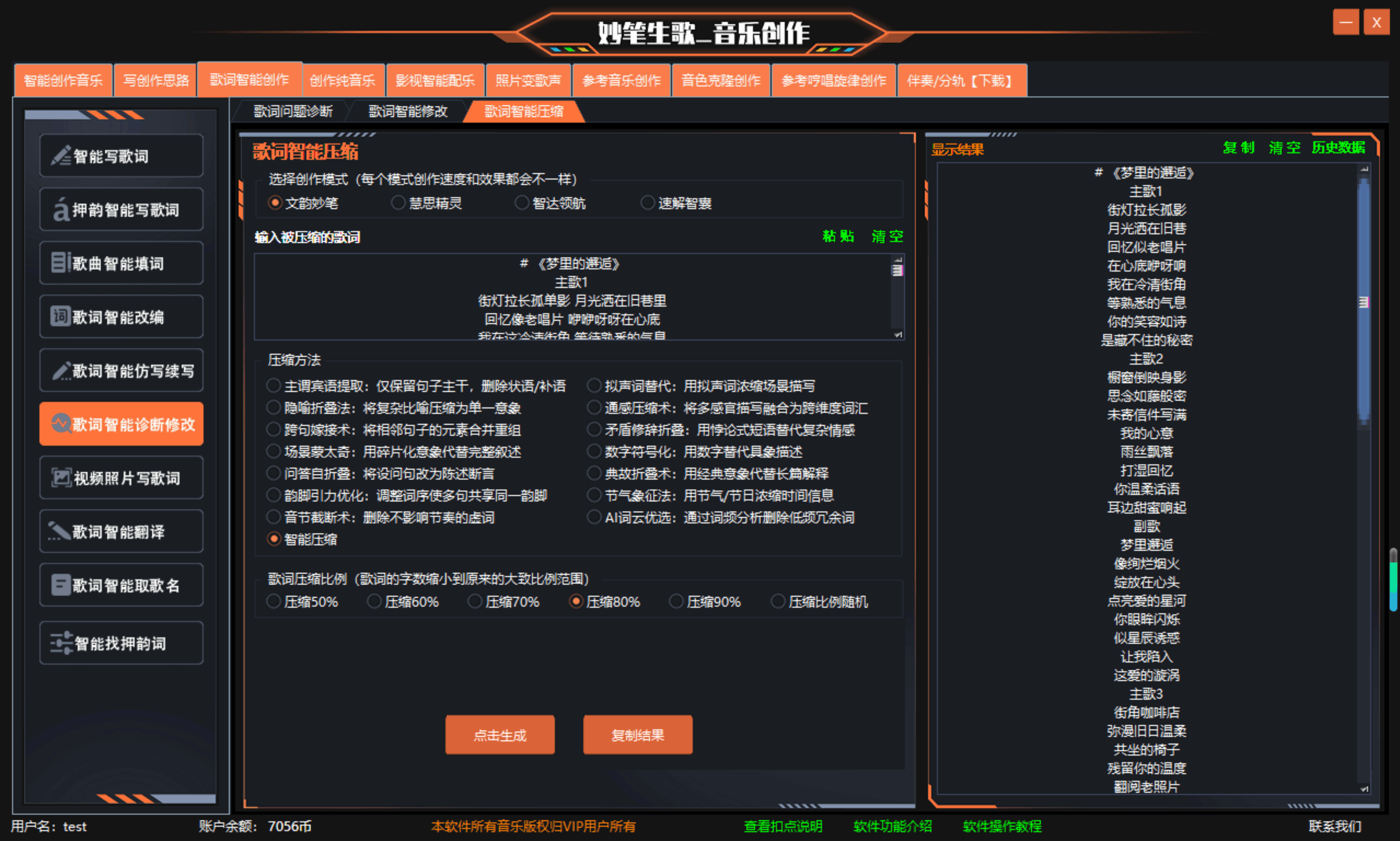This screenshot has width=1400, height=841.
Task: Select 歌词智能诊断修改 in the sidebar
Action: click(121, 423)
